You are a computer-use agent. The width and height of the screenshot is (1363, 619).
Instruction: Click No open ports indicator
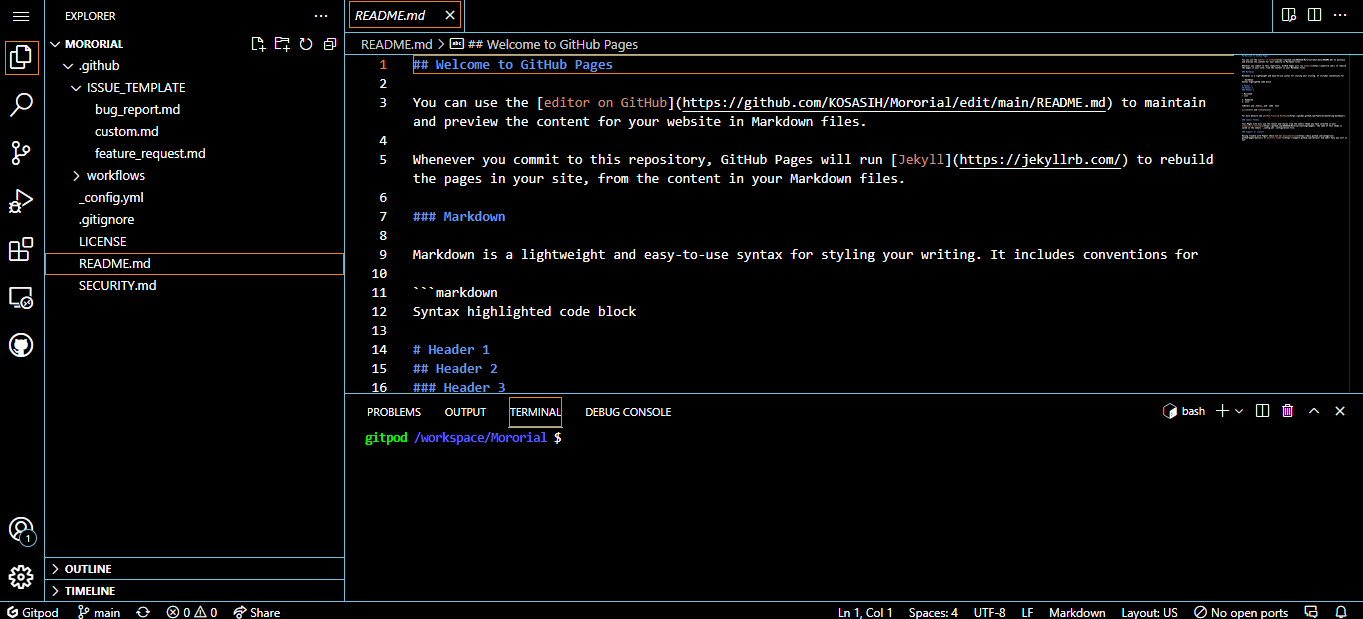tap(1241, 612)
